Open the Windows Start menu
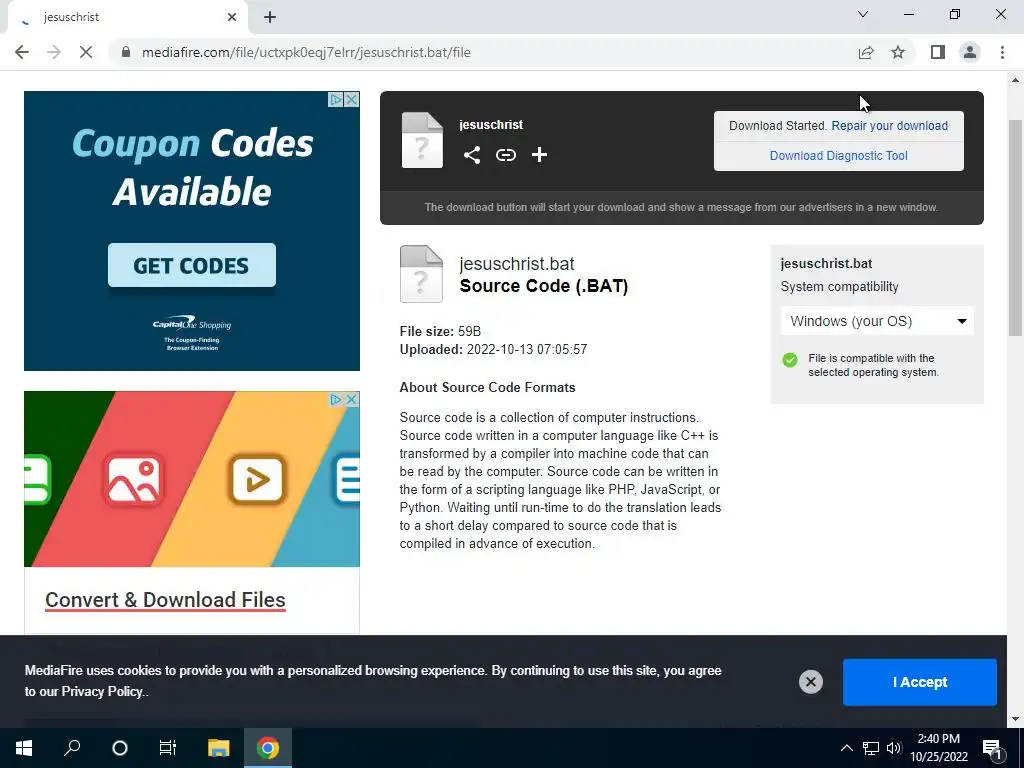Screen dimensions: 1024x768 point(24,748)
